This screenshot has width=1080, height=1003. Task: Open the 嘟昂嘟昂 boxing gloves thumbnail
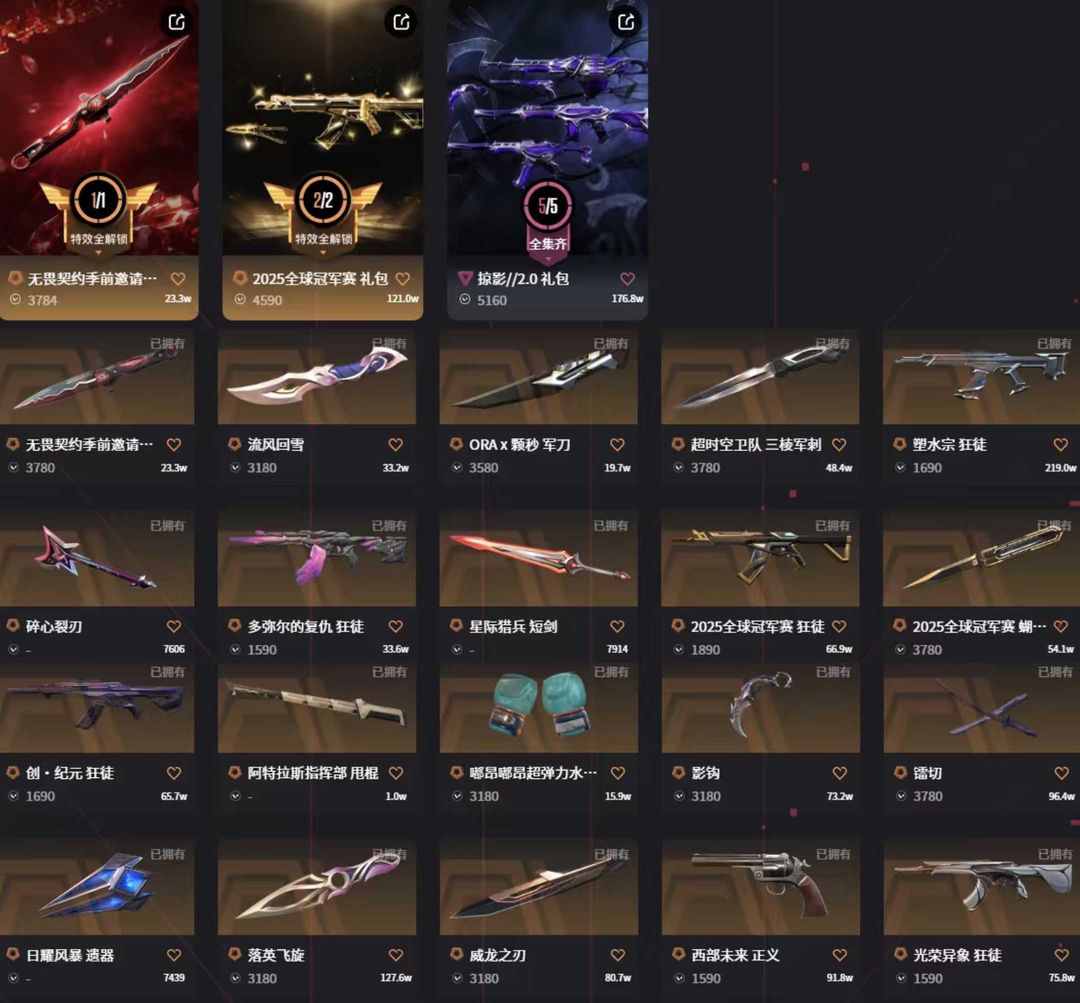pos(539,708)
